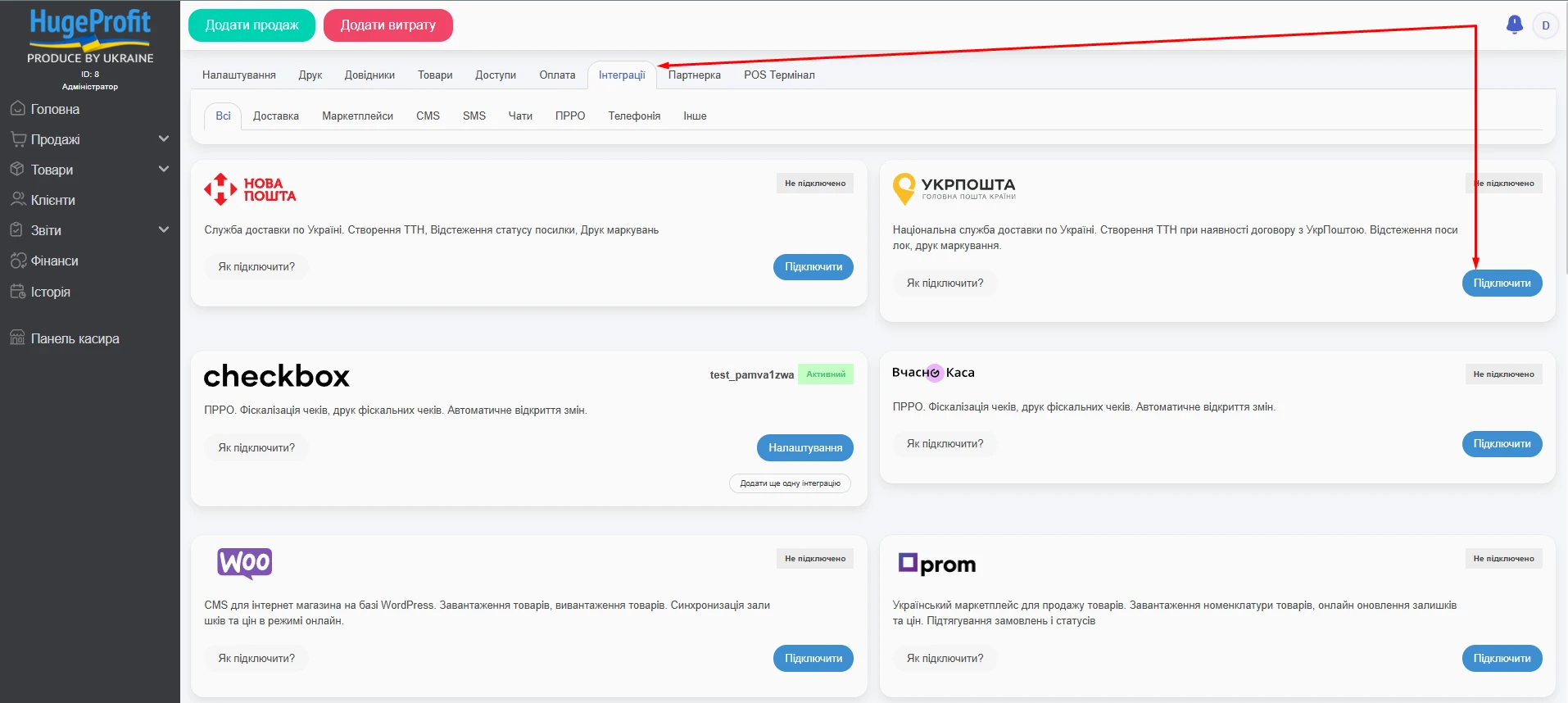
Task: Expand the Звіти submenu chevron
Action: [164, 229]
